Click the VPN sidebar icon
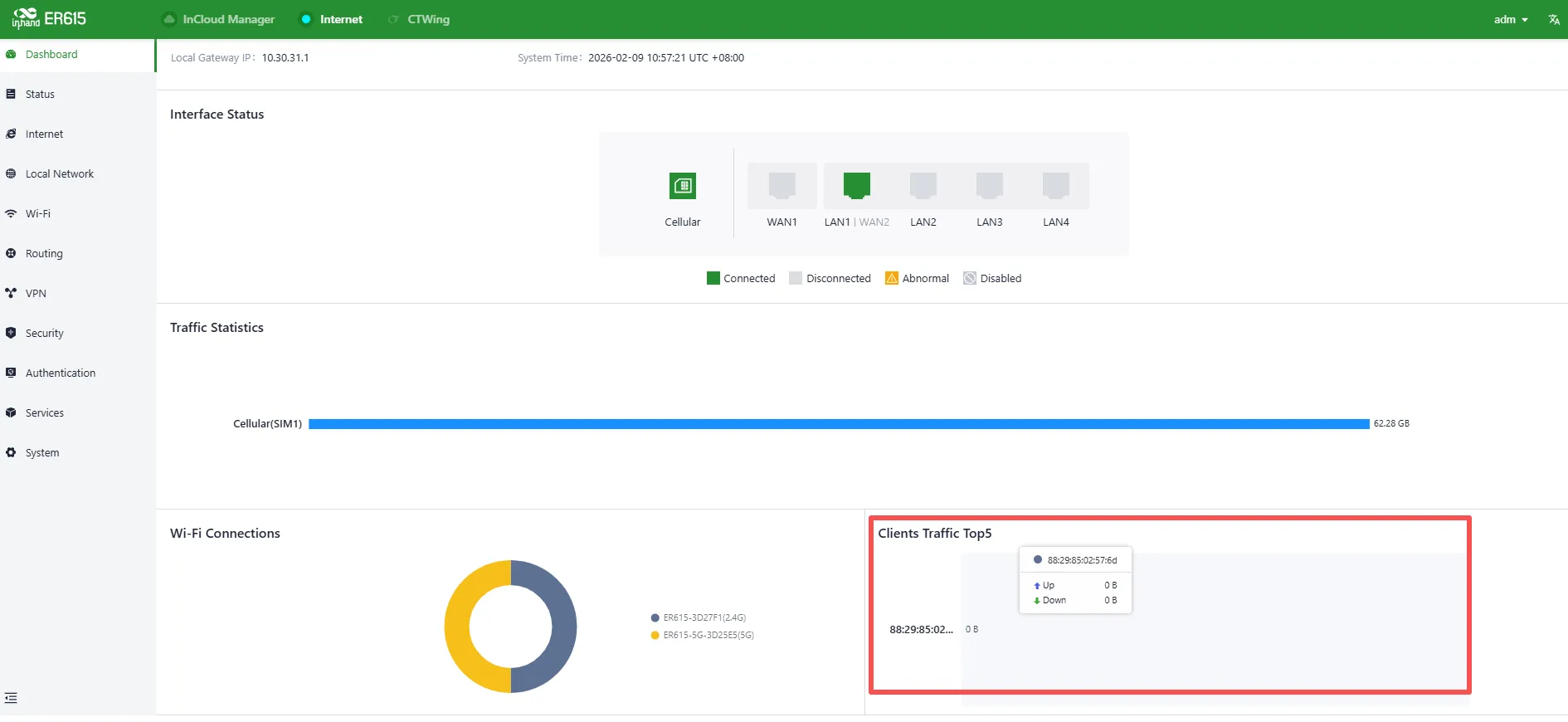Screen dimensions: 1568x722 coord(11,293)
